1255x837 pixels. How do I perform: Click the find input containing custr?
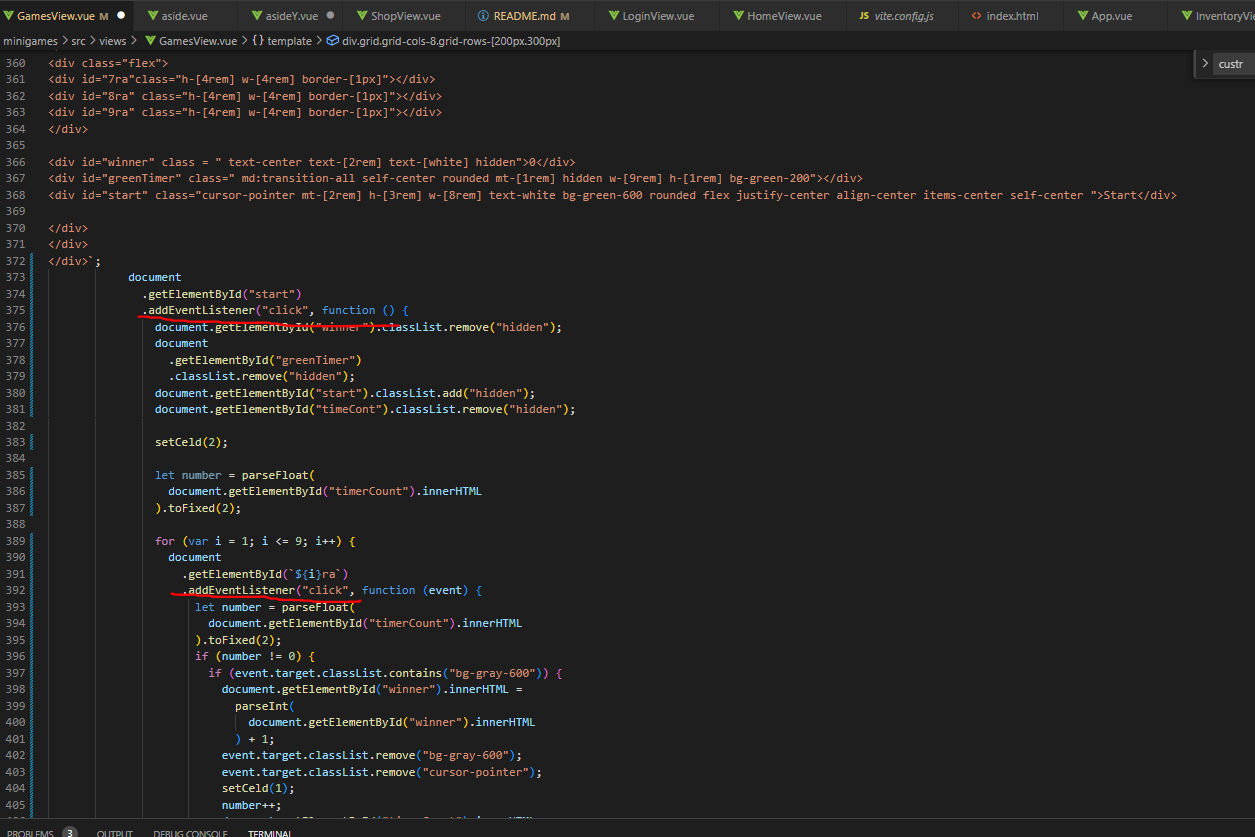tap(1235, 63)
